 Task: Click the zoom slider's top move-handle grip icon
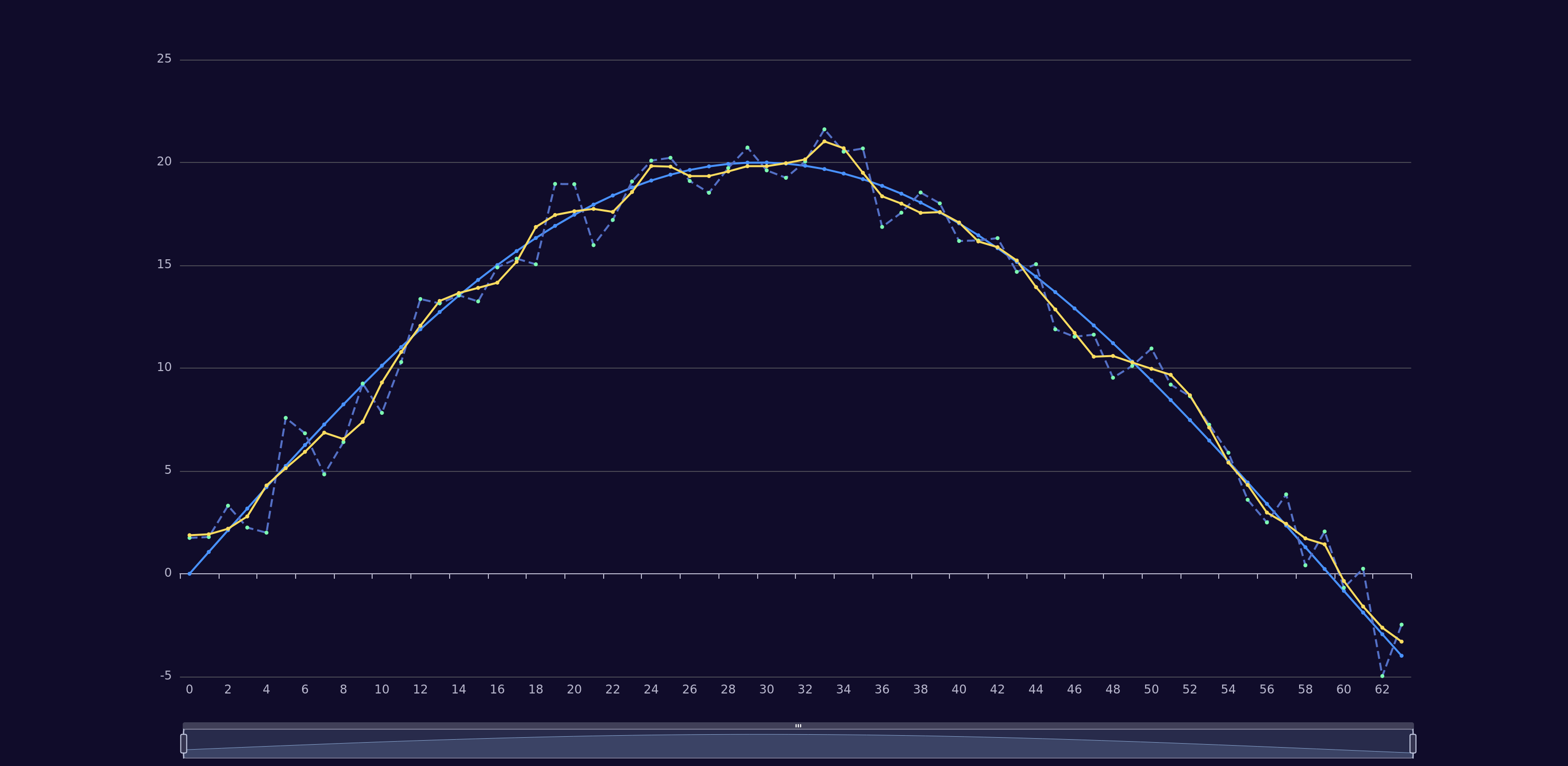pyautogui.click(x=798, y=726)
